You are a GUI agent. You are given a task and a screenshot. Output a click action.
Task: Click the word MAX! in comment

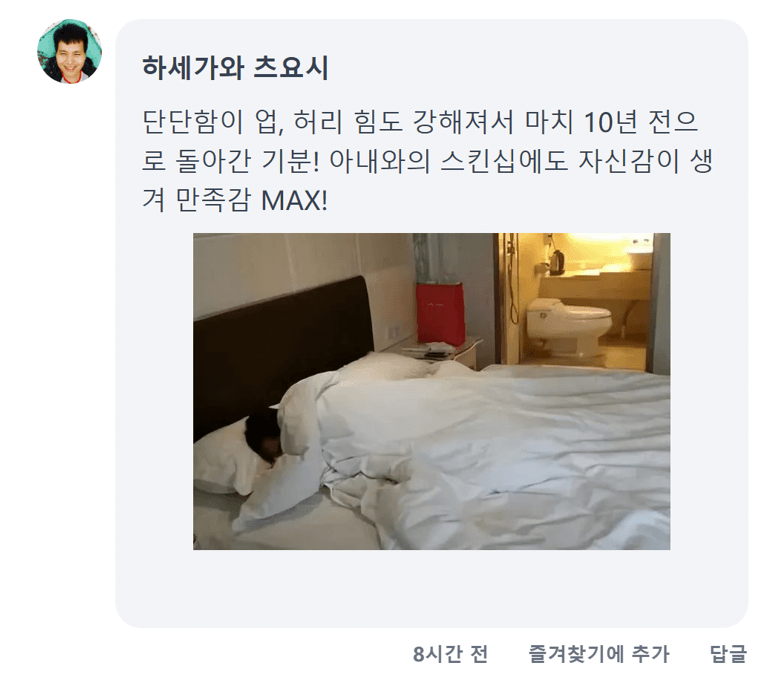294,200
